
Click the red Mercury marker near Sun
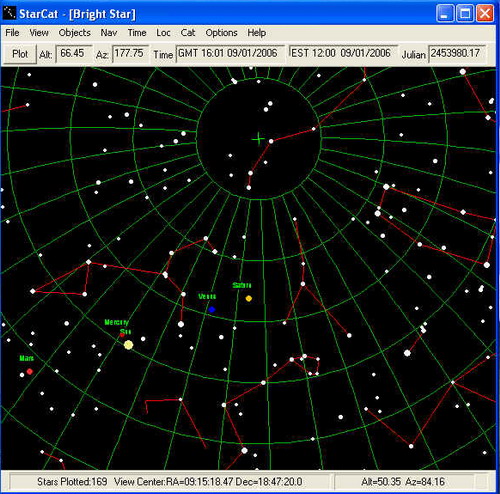pos(122,334)
